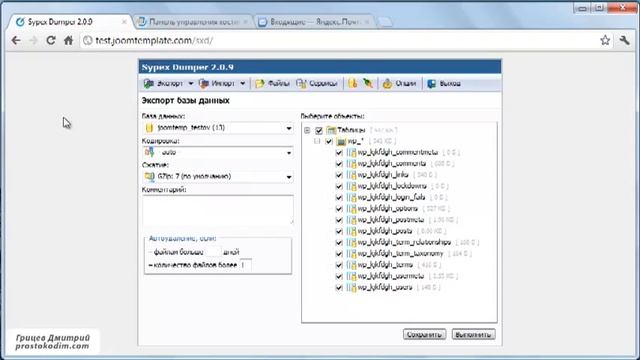Uncheck the wp_kjkfdgh_posts table checkbox
Screen dimensions: 640x360
(x=339, y=231)
